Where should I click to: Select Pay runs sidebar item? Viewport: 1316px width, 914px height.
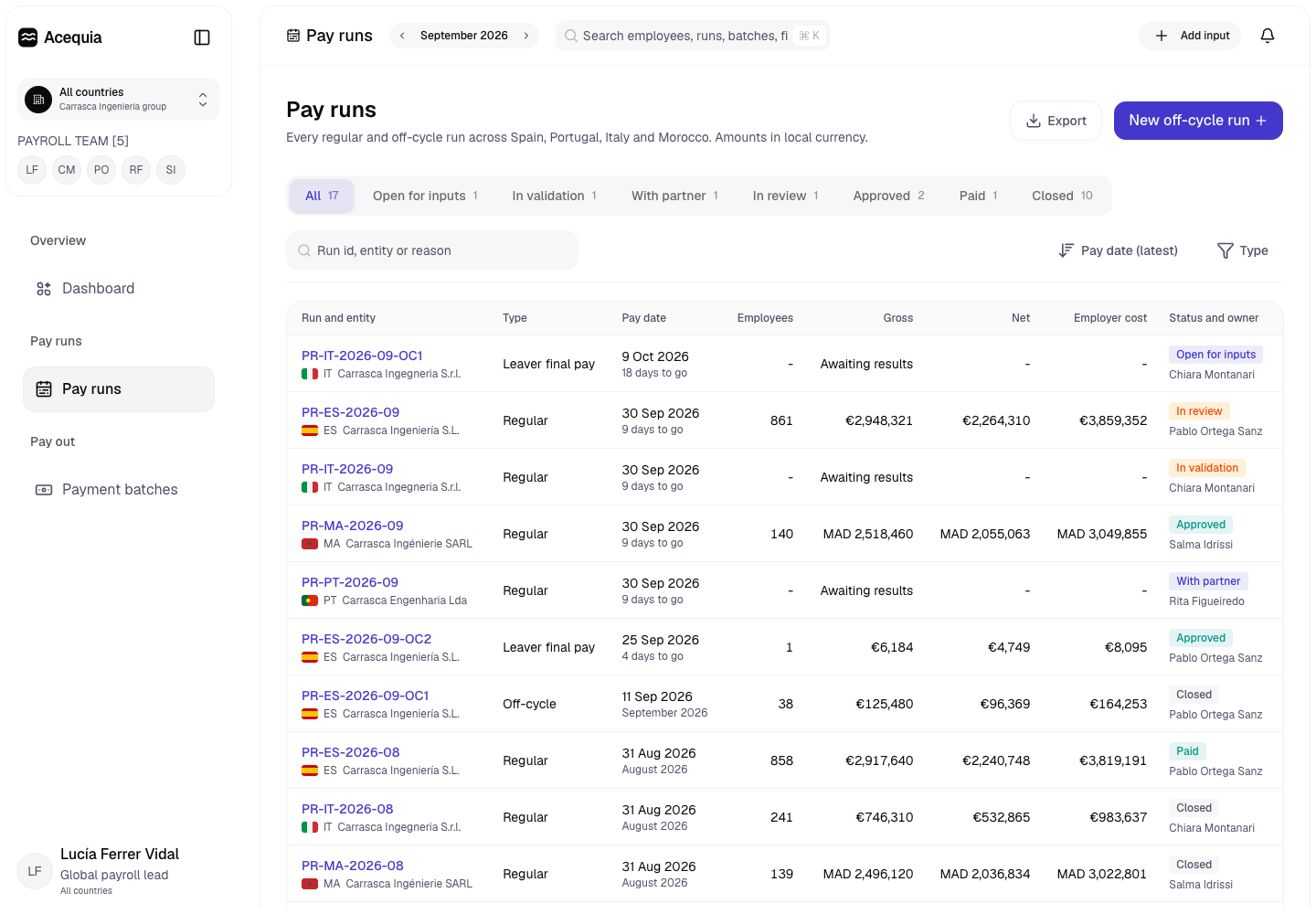pyautogui.click(x=119, y=389)
